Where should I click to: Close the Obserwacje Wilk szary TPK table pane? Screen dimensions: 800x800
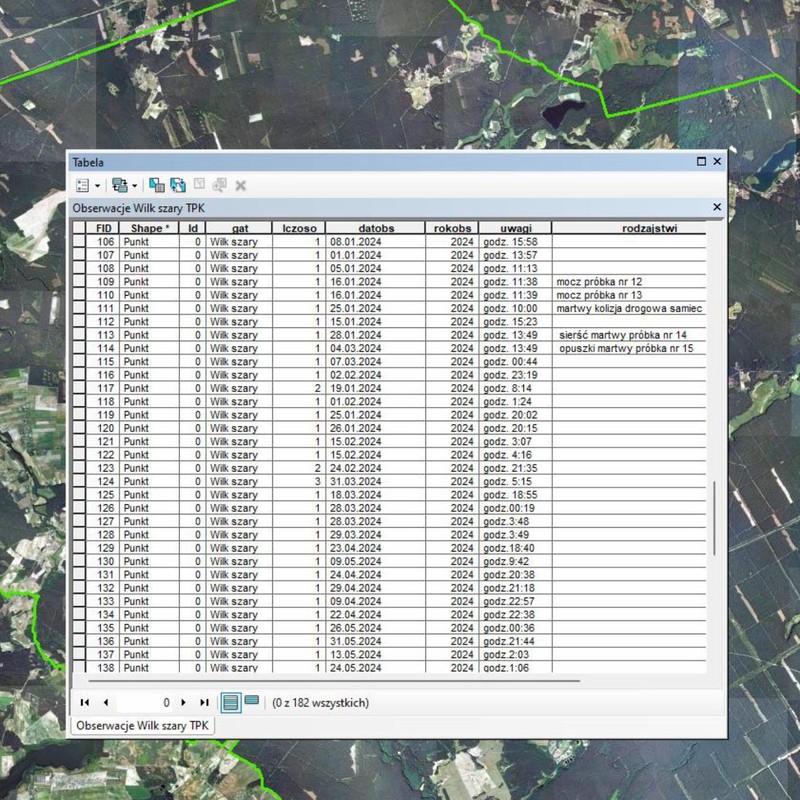[716, 207]
